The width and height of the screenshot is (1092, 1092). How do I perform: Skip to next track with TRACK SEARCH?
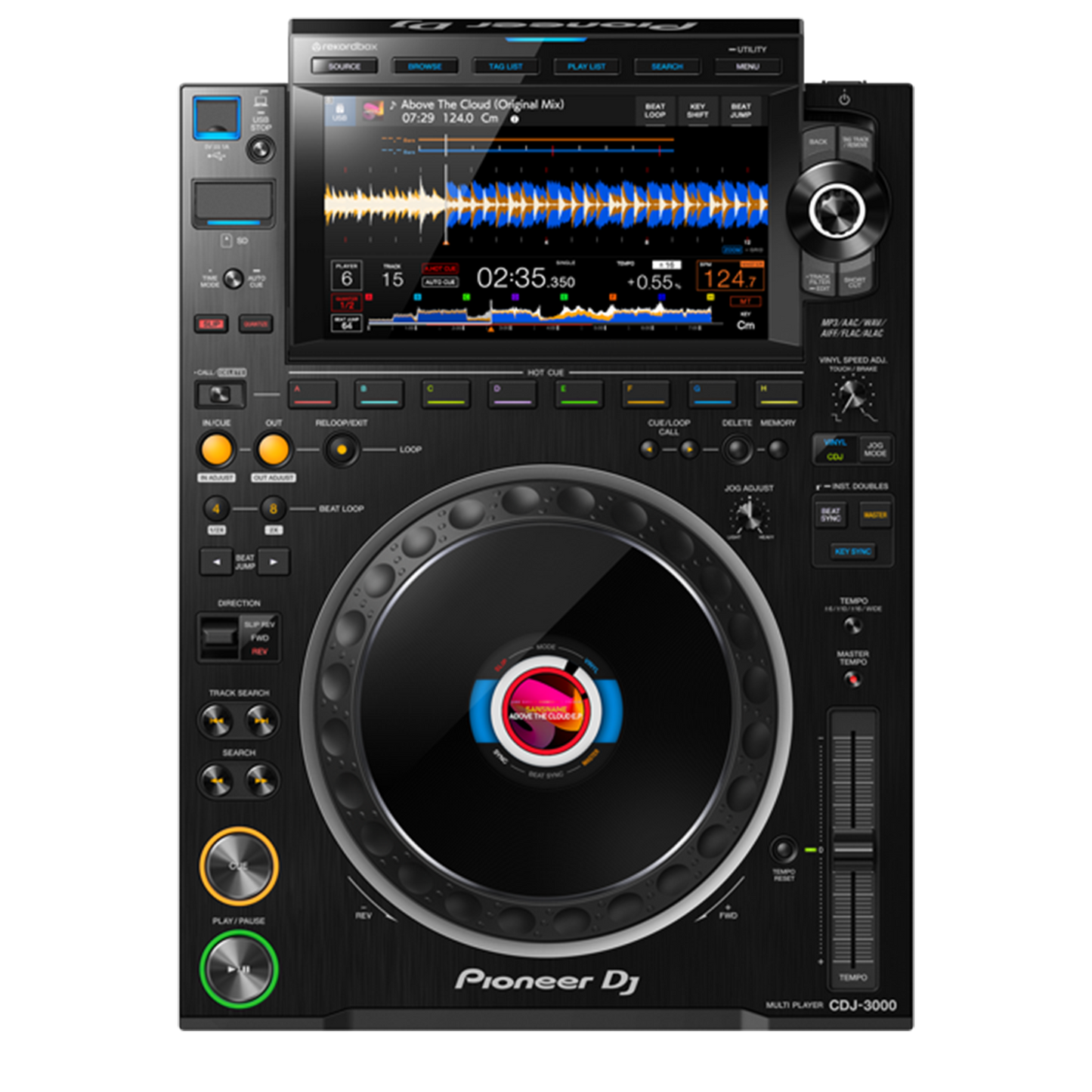(261, 721)
